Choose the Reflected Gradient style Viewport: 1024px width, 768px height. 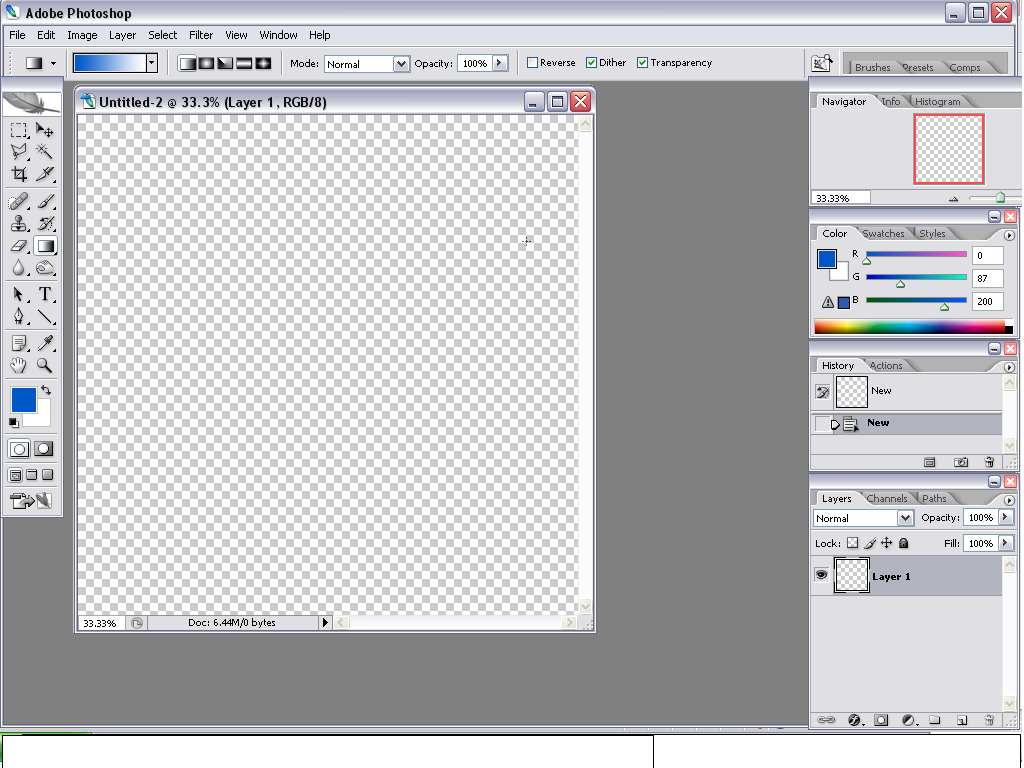(x=244, y=63)
